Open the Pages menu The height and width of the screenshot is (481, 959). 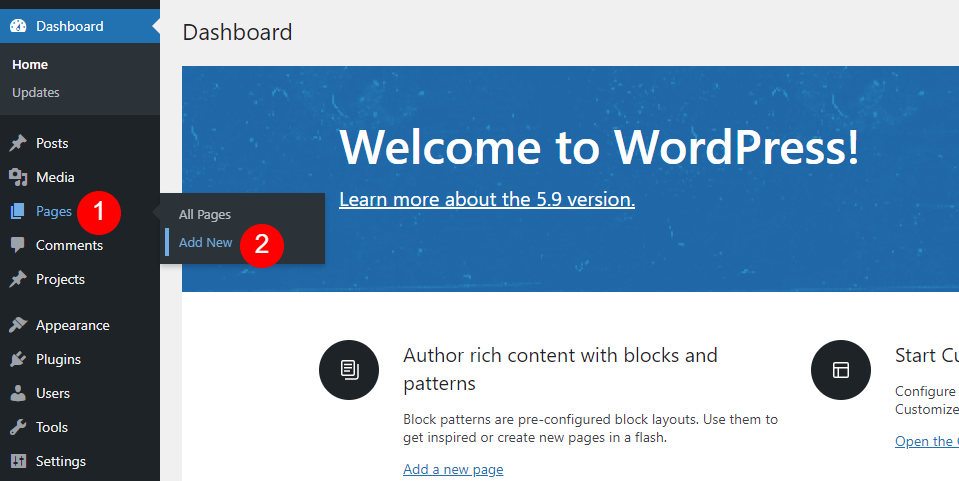point(80,211)
